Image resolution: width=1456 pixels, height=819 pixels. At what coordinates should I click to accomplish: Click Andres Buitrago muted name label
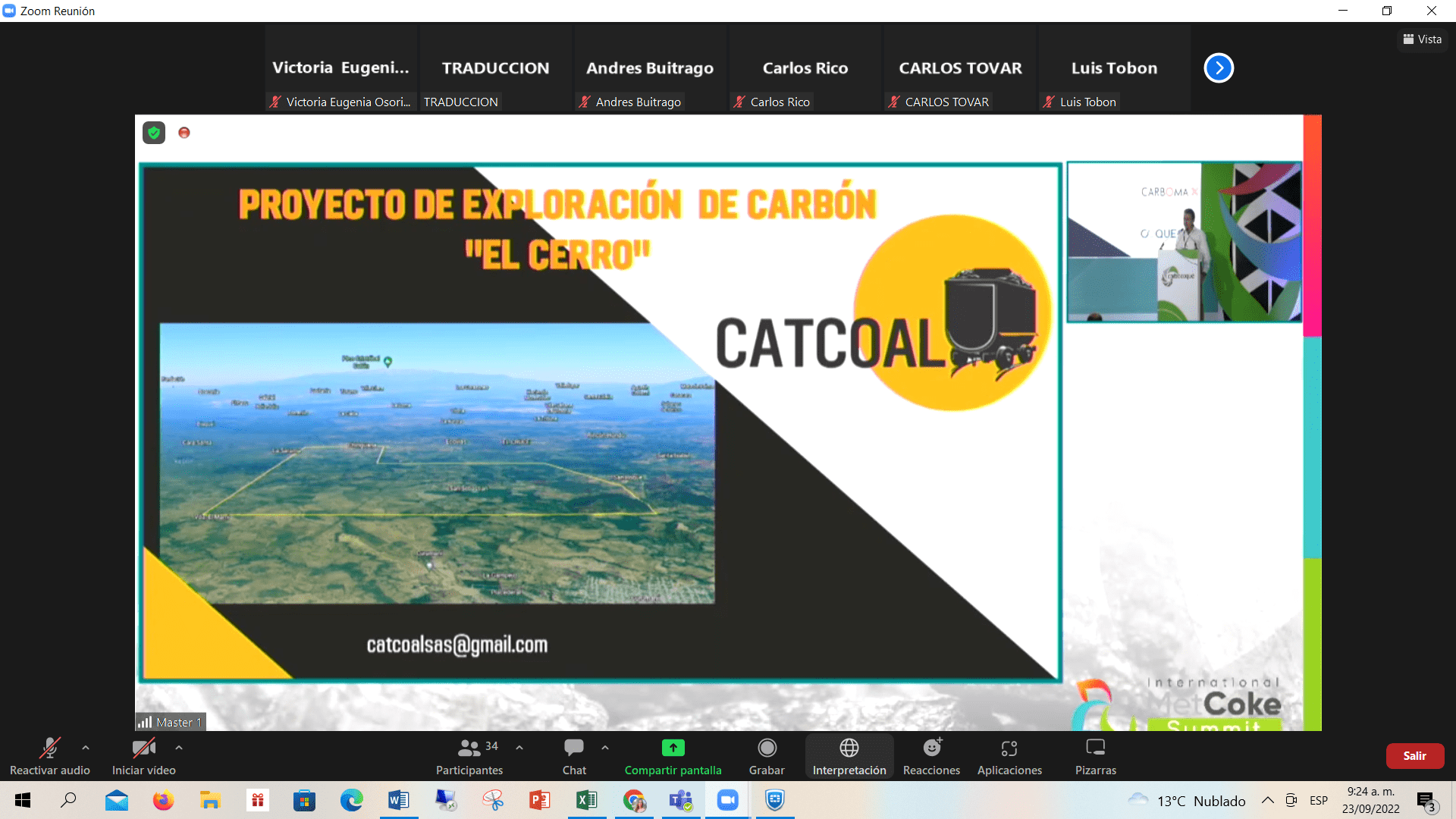630,102
